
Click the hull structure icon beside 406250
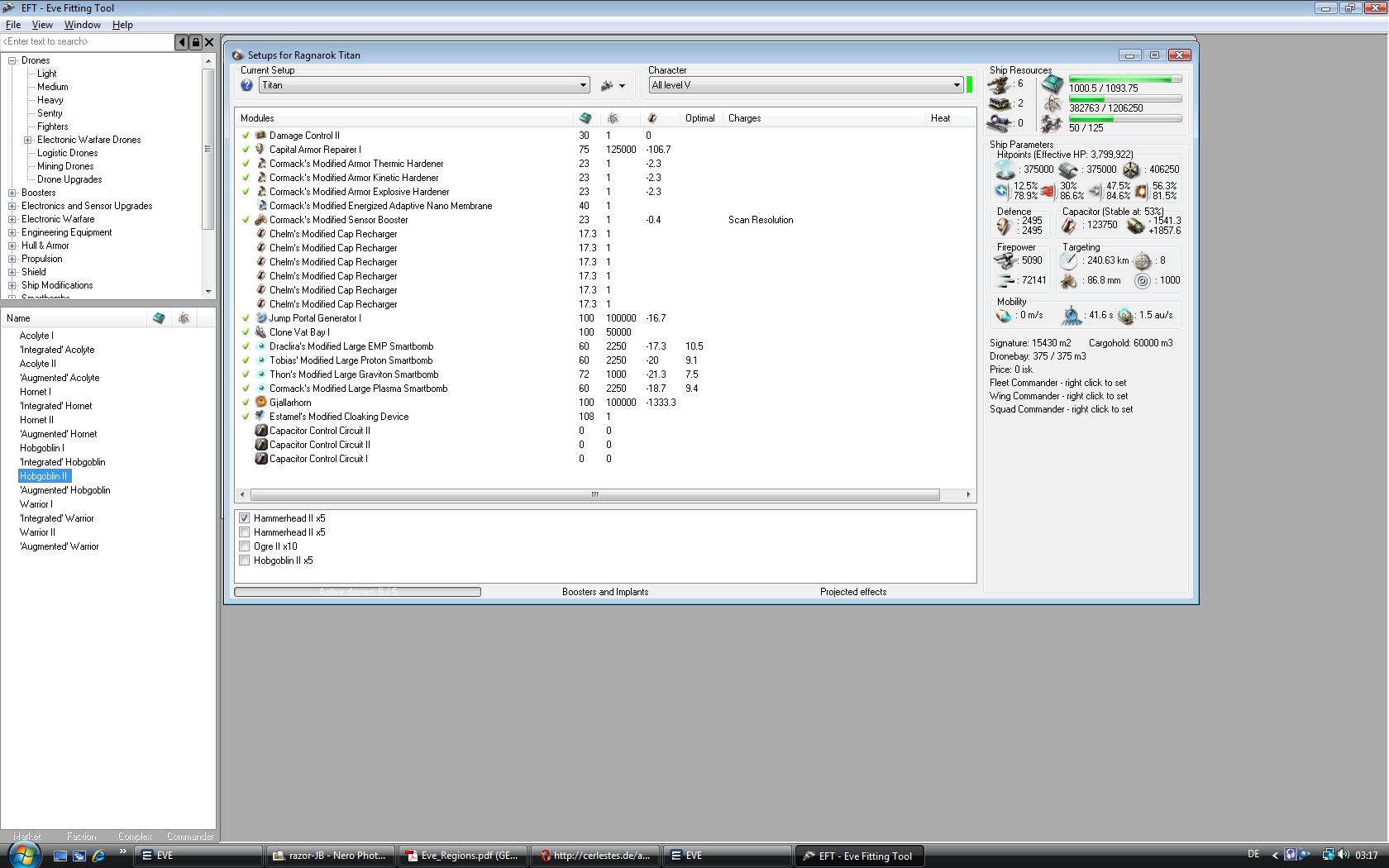[x=1131, y=169]
